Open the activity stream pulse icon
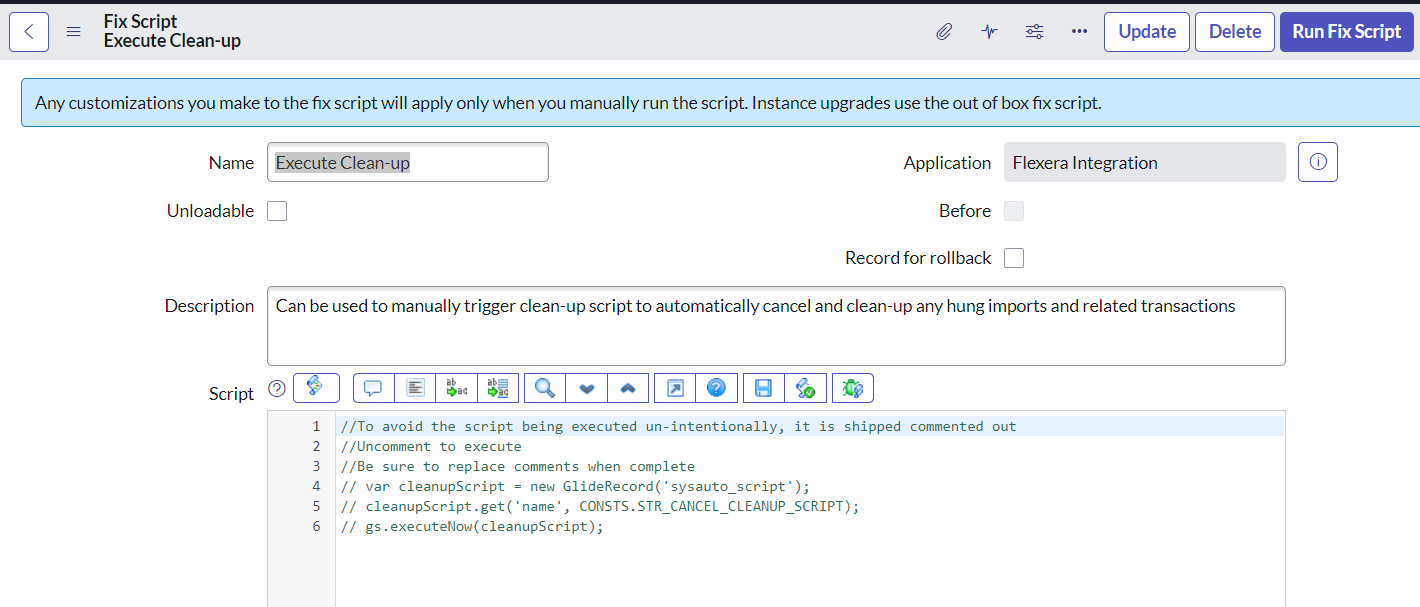This screenshot has width=1420, height=607. pyautogui.click(x=989, y=31)
